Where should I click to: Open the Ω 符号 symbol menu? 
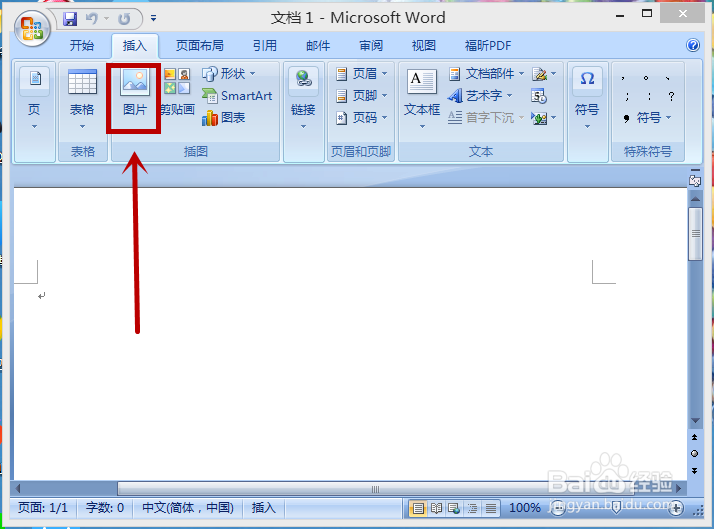click(x=587, y=99)
